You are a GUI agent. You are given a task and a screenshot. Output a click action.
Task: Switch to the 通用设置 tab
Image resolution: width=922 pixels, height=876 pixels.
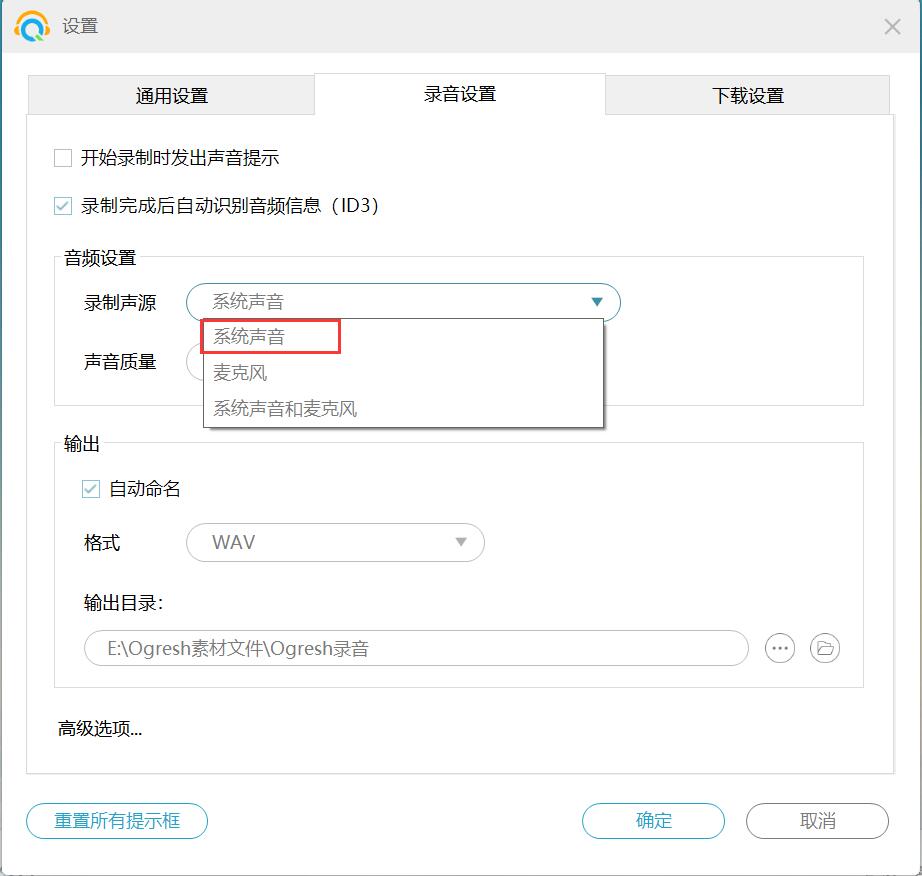171,95
